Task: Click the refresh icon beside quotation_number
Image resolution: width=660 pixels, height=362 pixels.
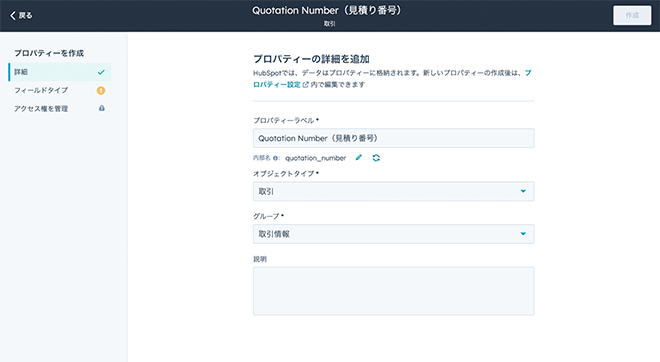Action: point(376,158)
